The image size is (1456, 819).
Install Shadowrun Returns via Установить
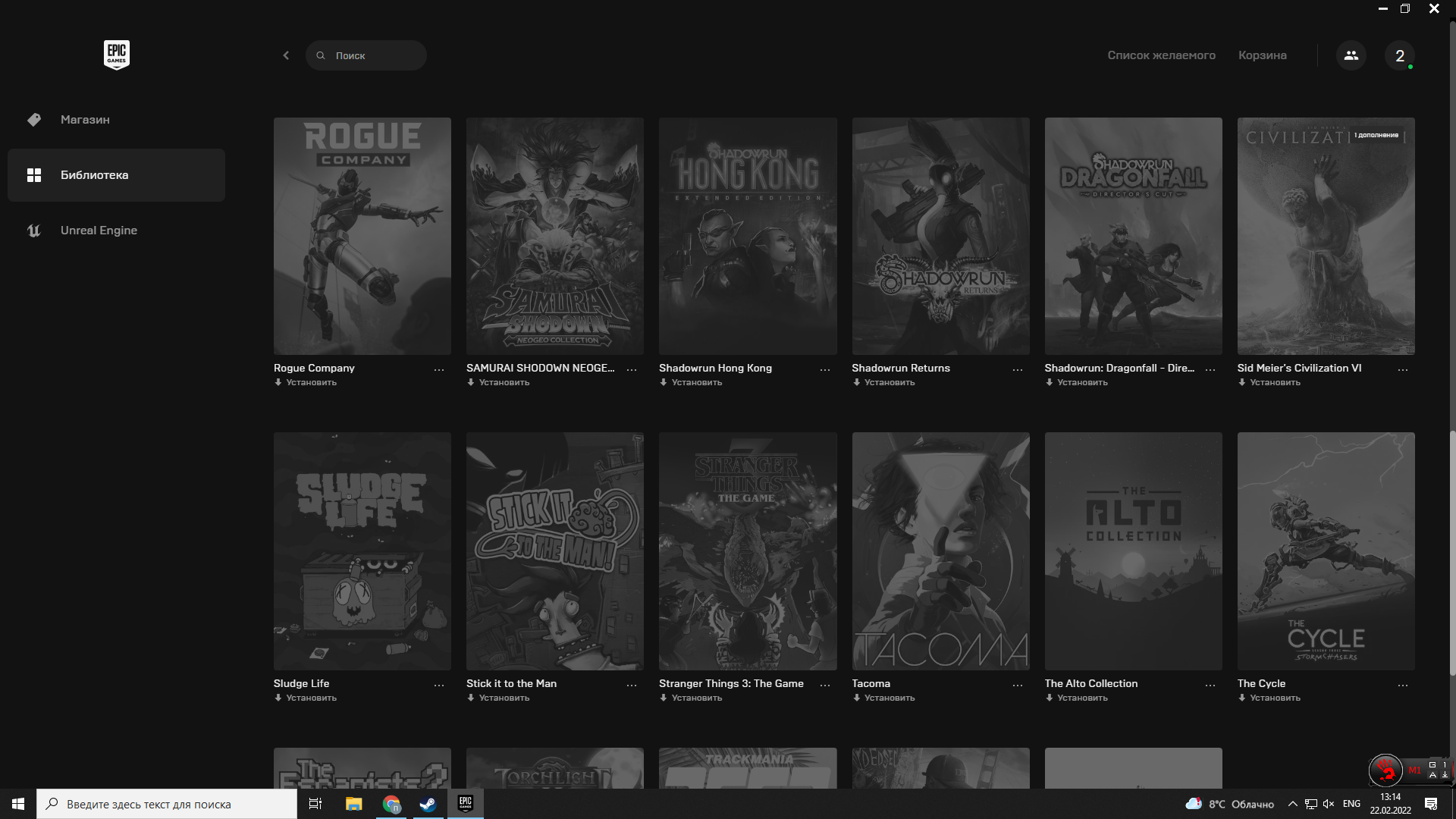[883, 382]
